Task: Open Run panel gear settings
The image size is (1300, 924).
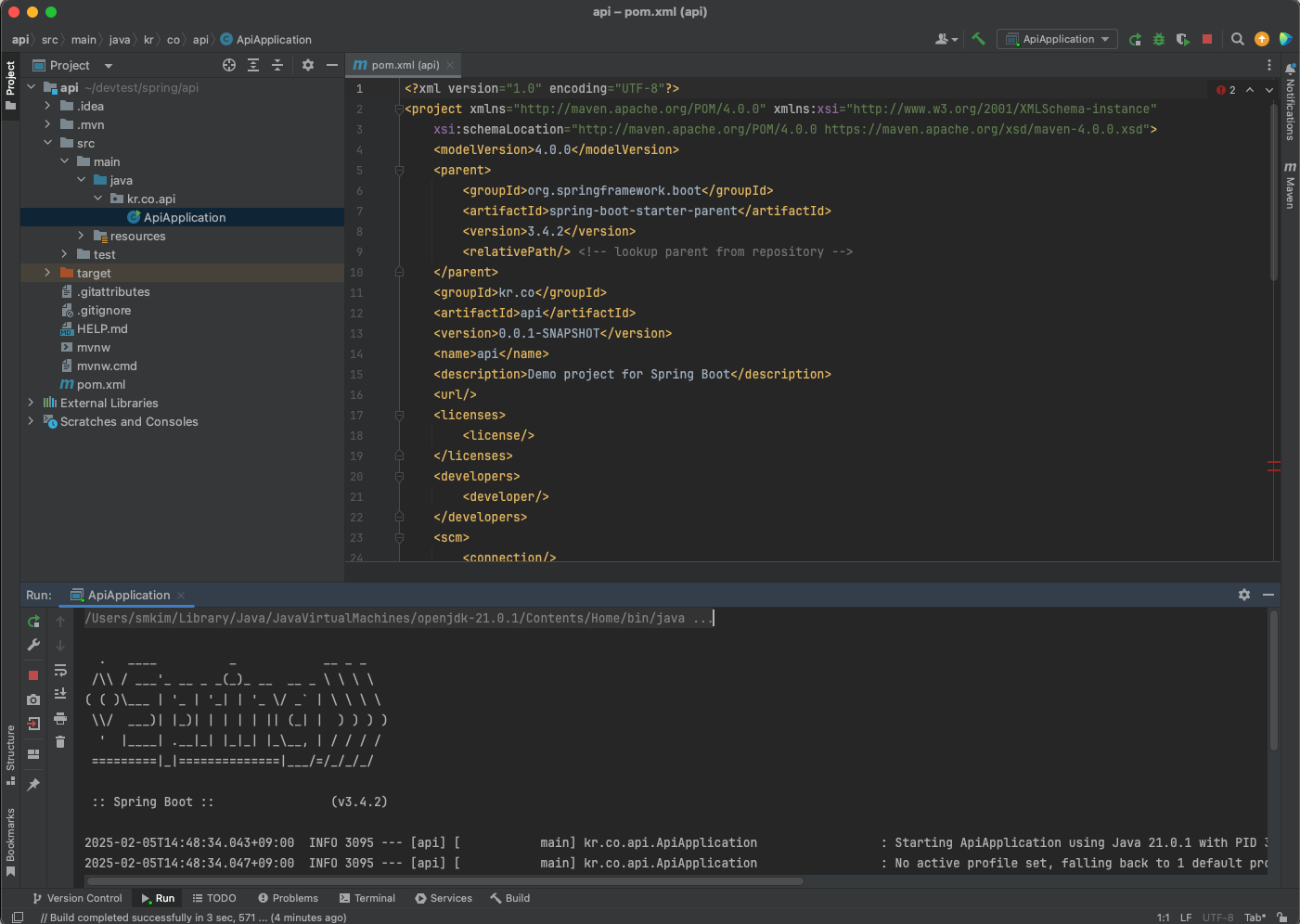Action: [x=1244, y=595]
